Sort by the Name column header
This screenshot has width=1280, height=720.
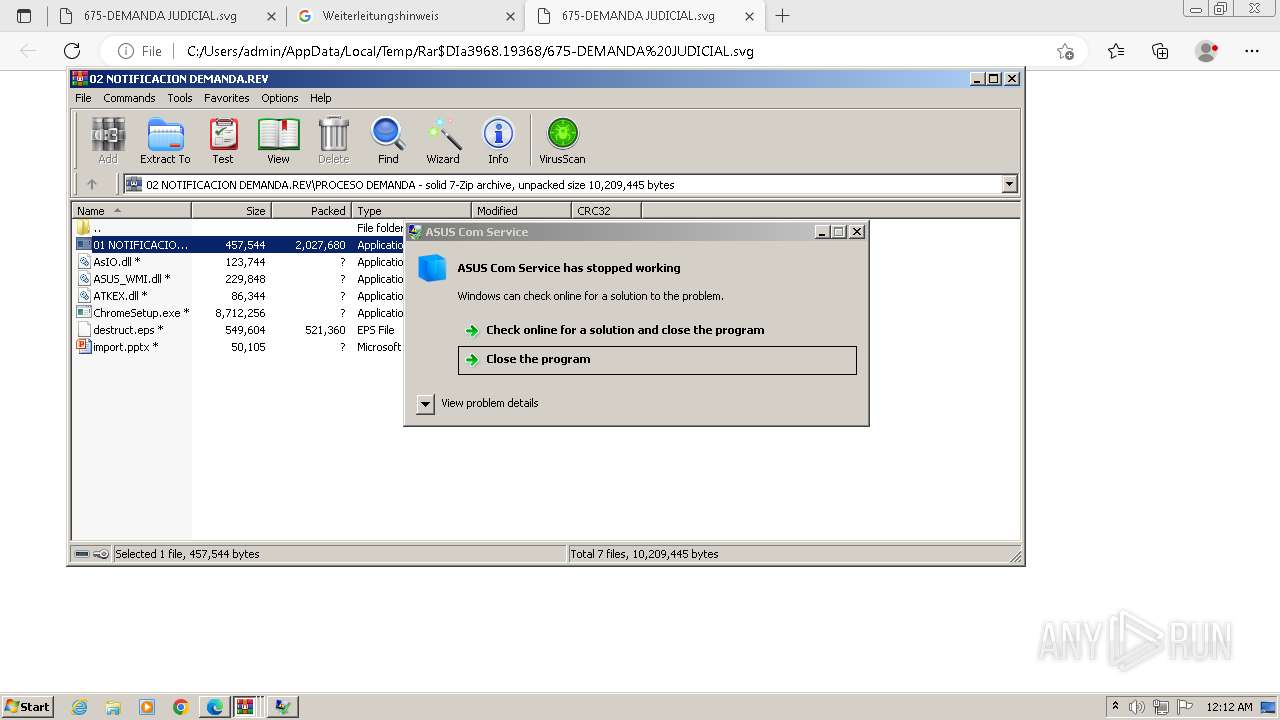click(x=131, y=210)
